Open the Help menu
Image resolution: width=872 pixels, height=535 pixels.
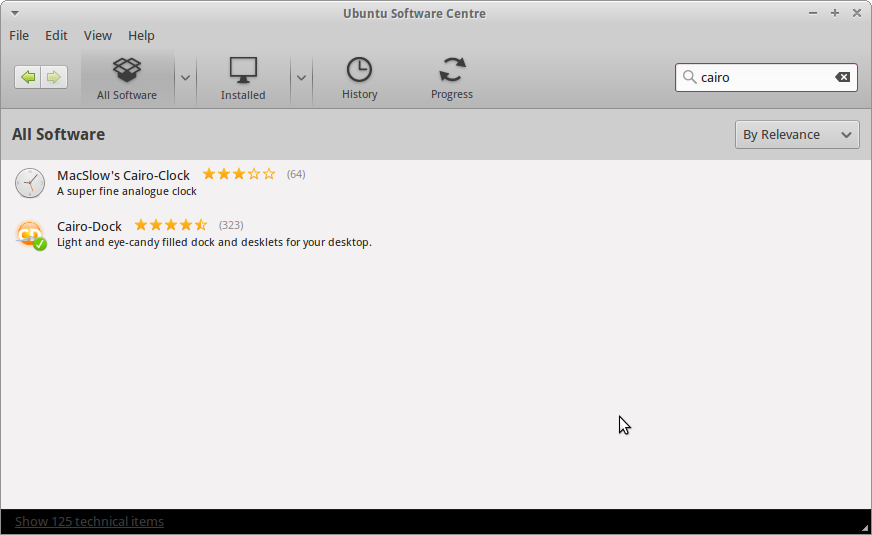tap(141, 36)
